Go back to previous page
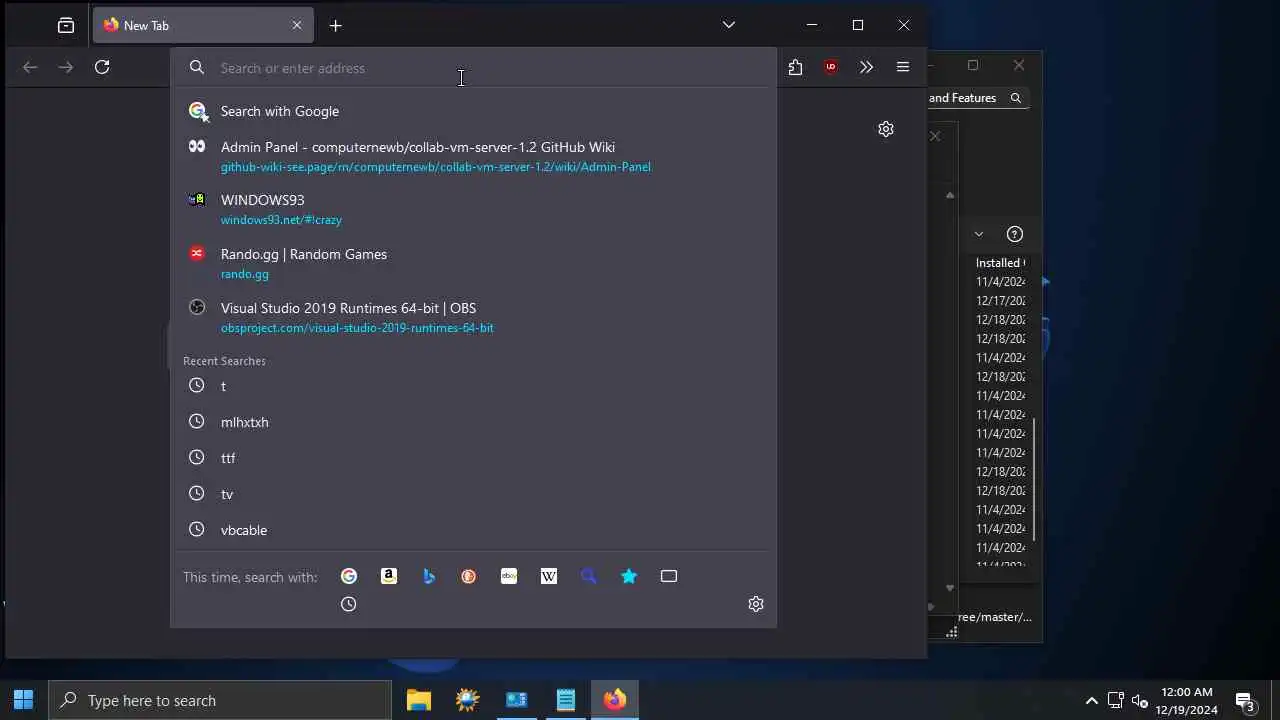The image size is (1280, 720). 30,67
